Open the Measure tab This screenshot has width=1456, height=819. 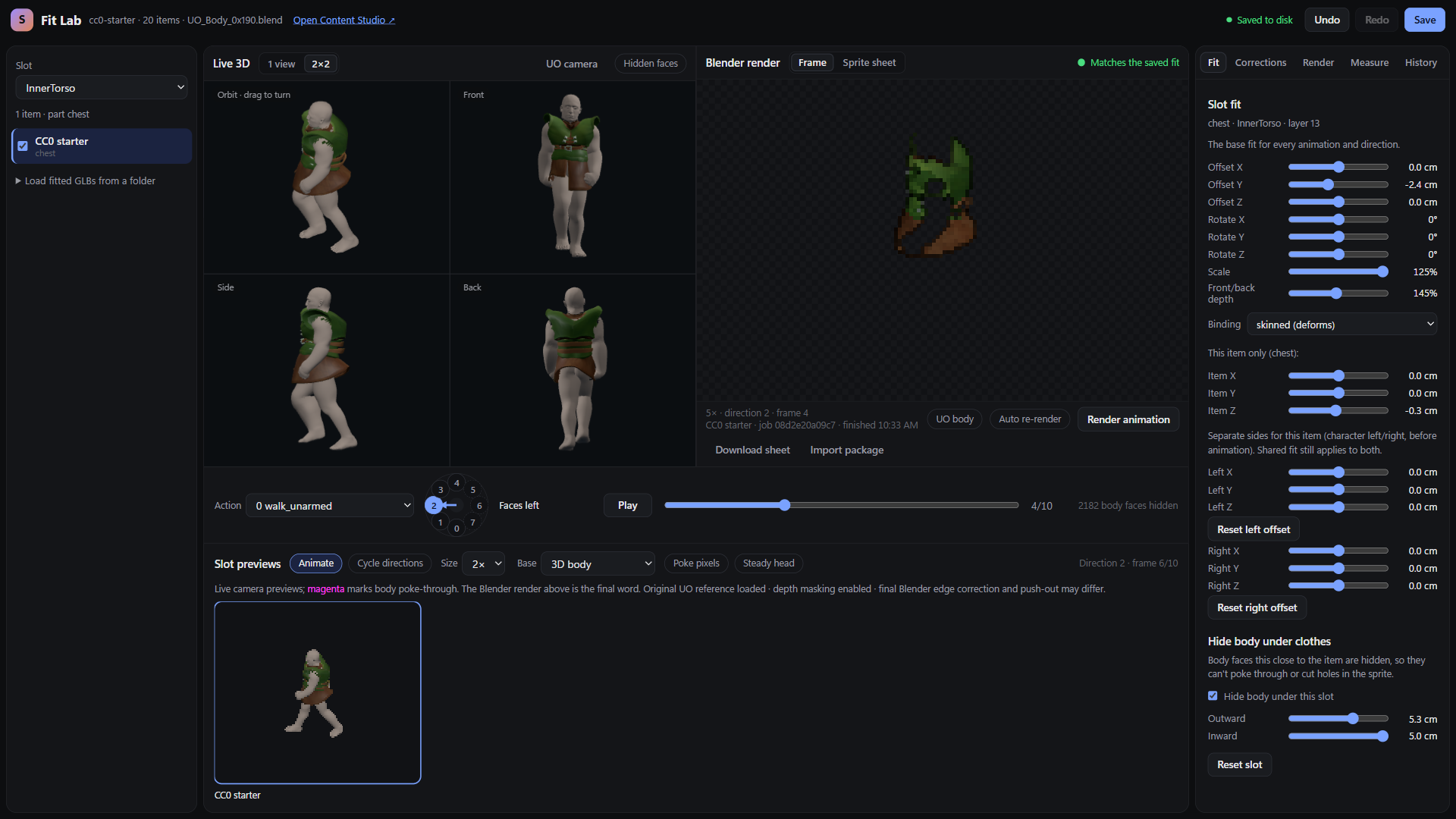[x=1370, y=63]
